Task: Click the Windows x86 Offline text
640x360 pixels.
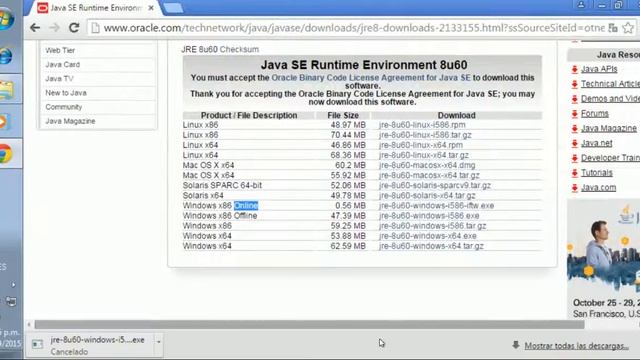Action: [220, 216]
